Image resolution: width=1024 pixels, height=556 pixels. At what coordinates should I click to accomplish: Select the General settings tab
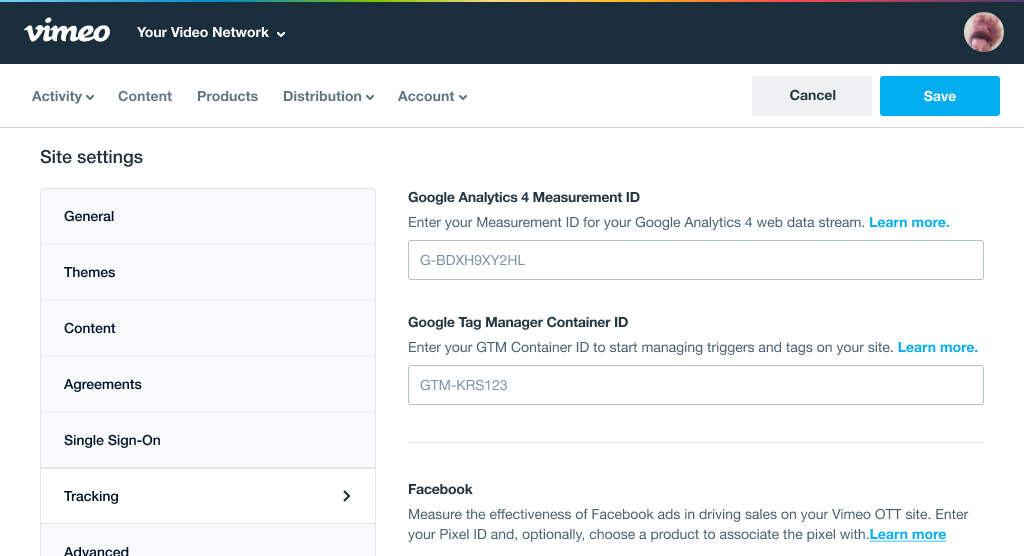[208, 216]
